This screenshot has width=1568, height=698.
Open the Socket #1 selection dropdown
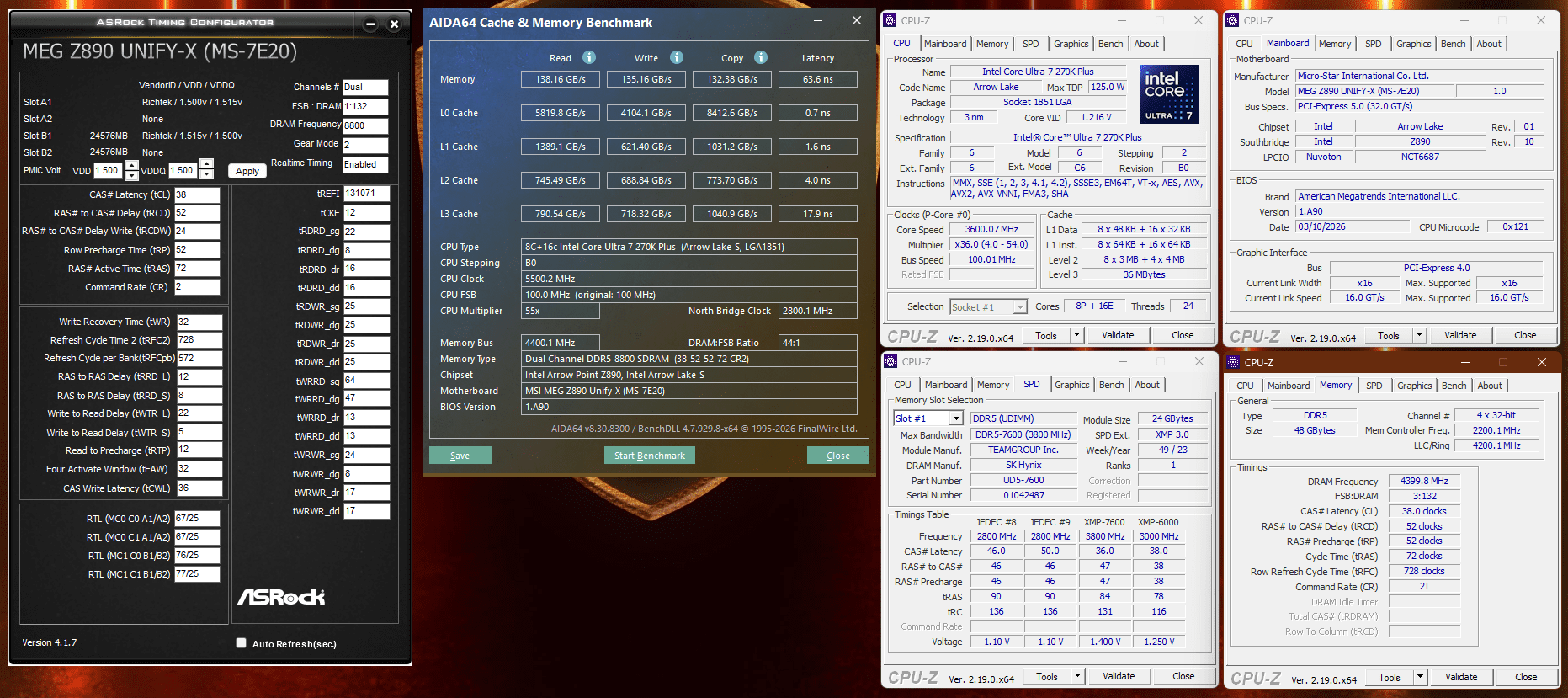point(1020,307)
